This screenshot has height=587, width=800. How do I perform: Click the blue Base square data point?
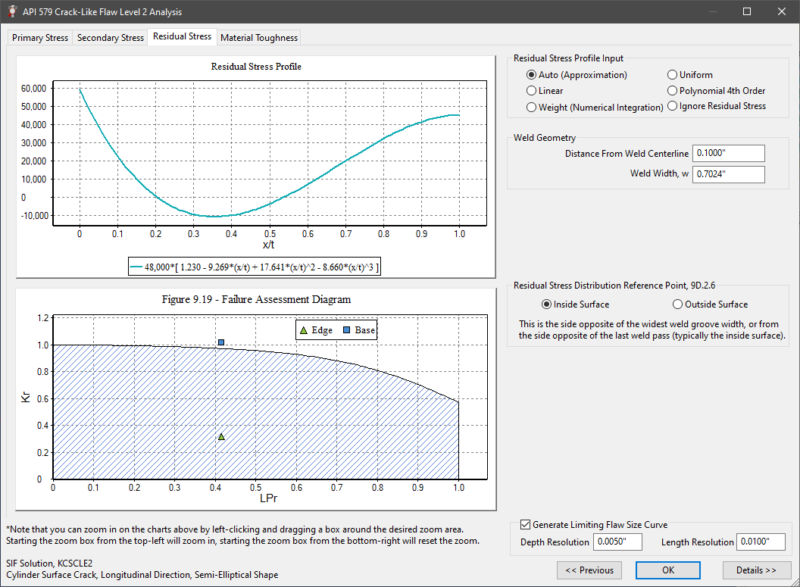(x=221, y=343)
